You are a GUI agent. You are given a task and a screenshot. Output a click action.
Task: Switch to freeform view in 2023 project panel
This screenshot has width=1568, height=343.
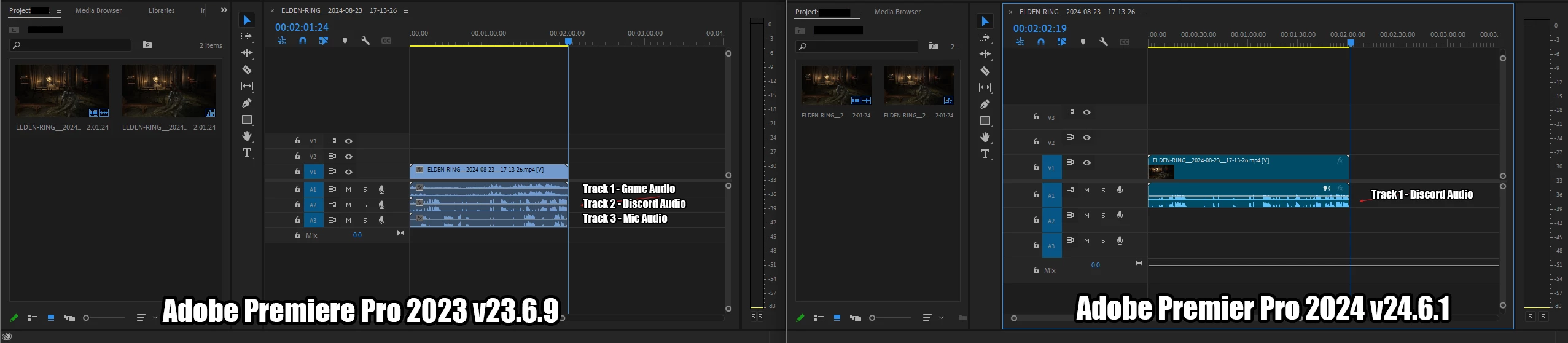[69, 318]
